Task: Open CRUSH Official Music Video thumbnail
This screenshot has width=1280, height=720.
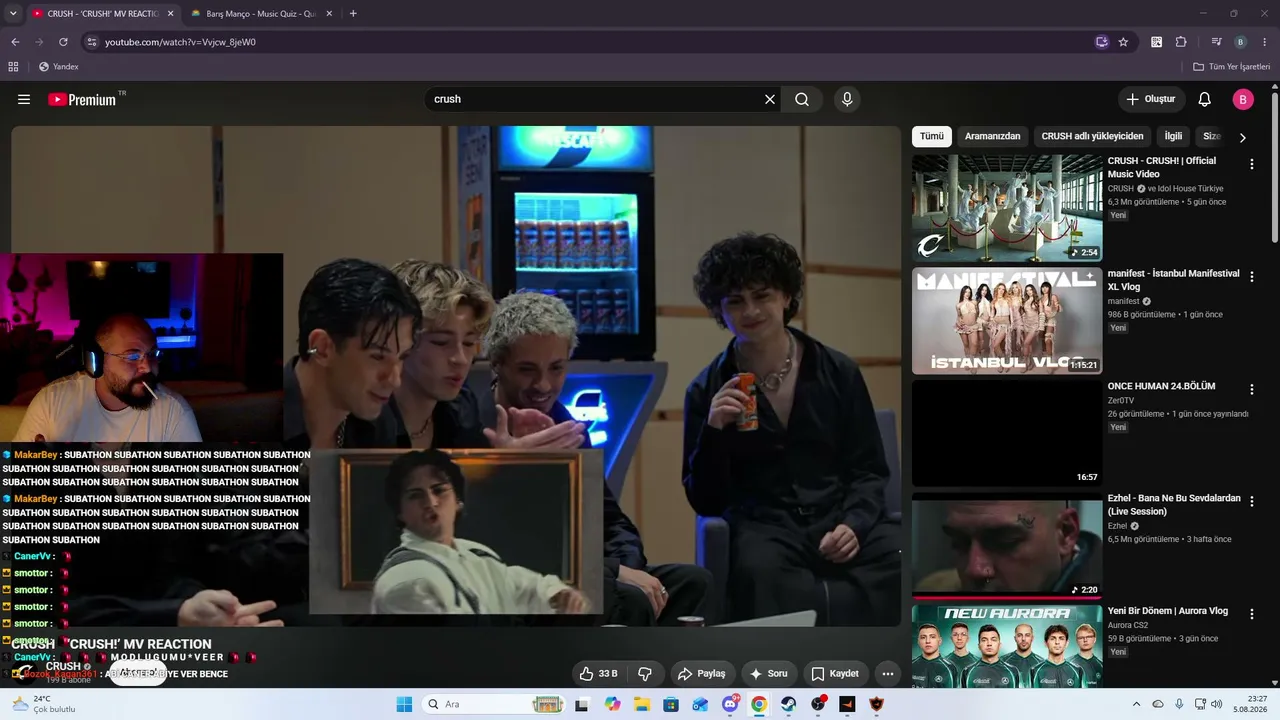Action: pos(1007,208)
